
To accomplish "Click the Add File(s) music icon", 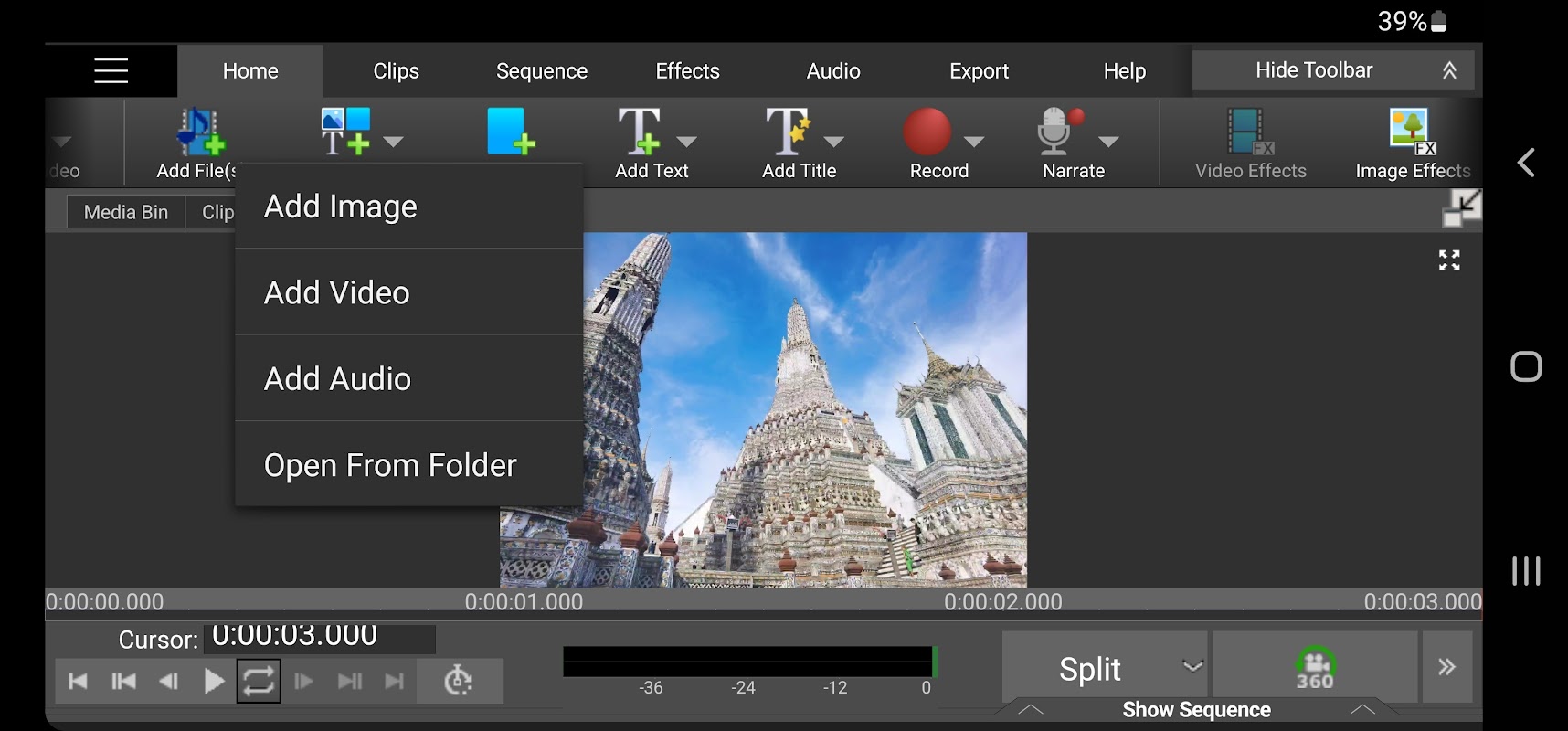I will (201, 132).
